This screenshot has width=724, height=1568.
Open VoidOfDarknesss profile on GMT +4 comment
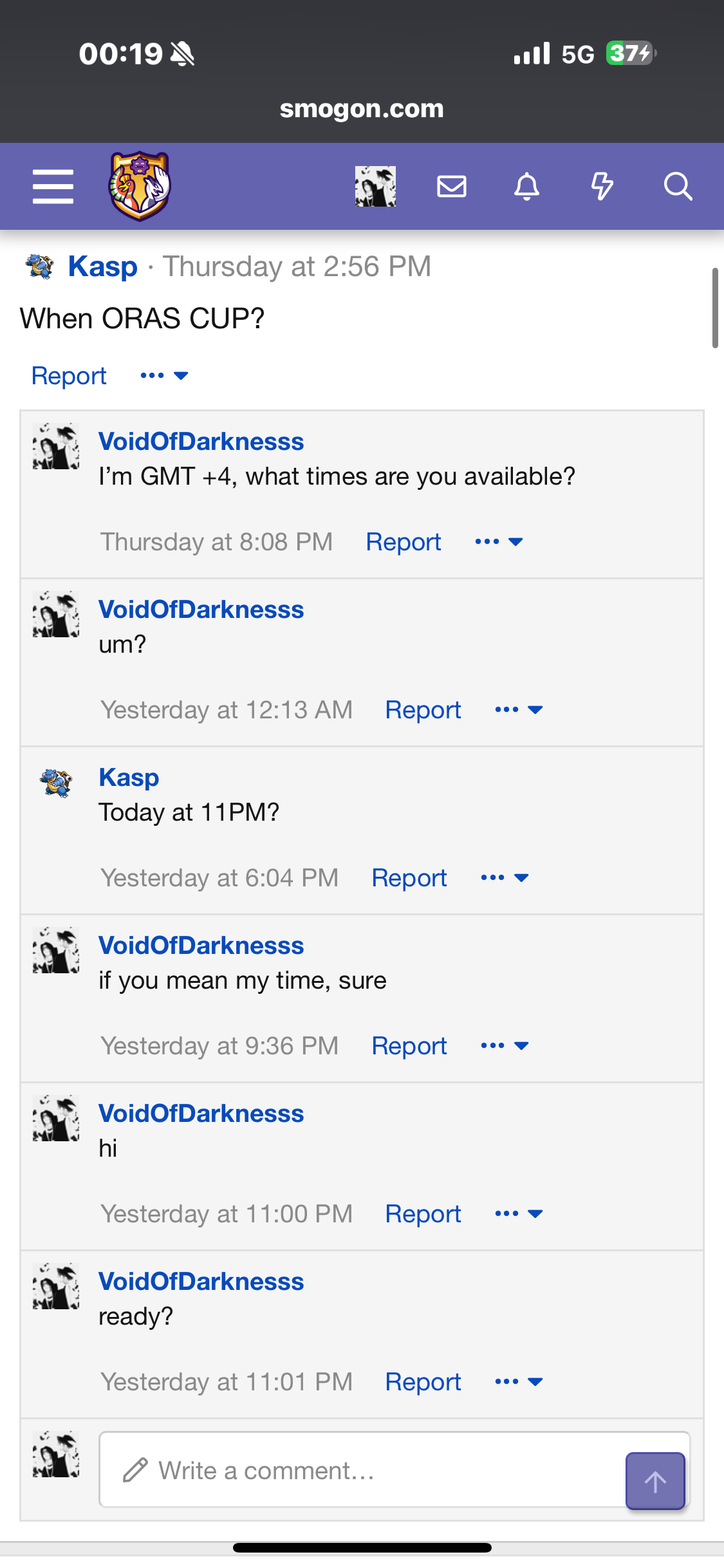point(201,442)
